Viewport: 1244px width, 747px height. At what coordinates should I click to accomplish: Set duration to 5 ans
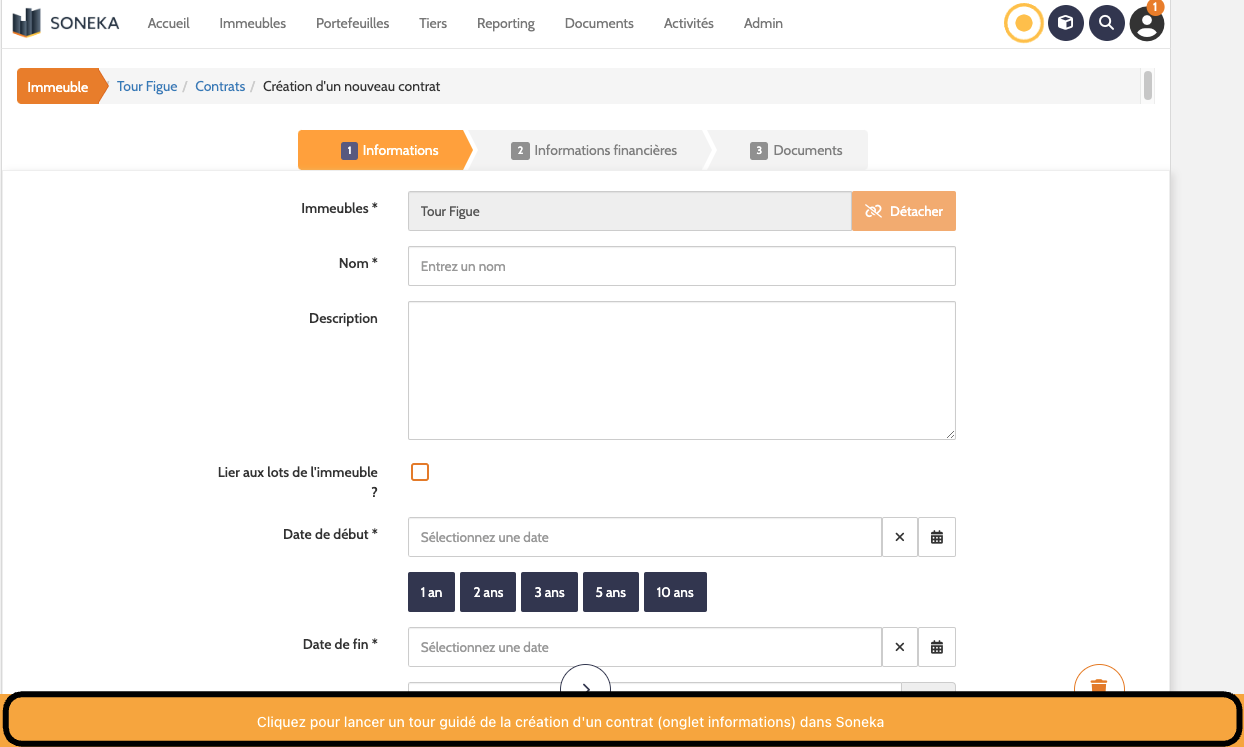[611, 592]
